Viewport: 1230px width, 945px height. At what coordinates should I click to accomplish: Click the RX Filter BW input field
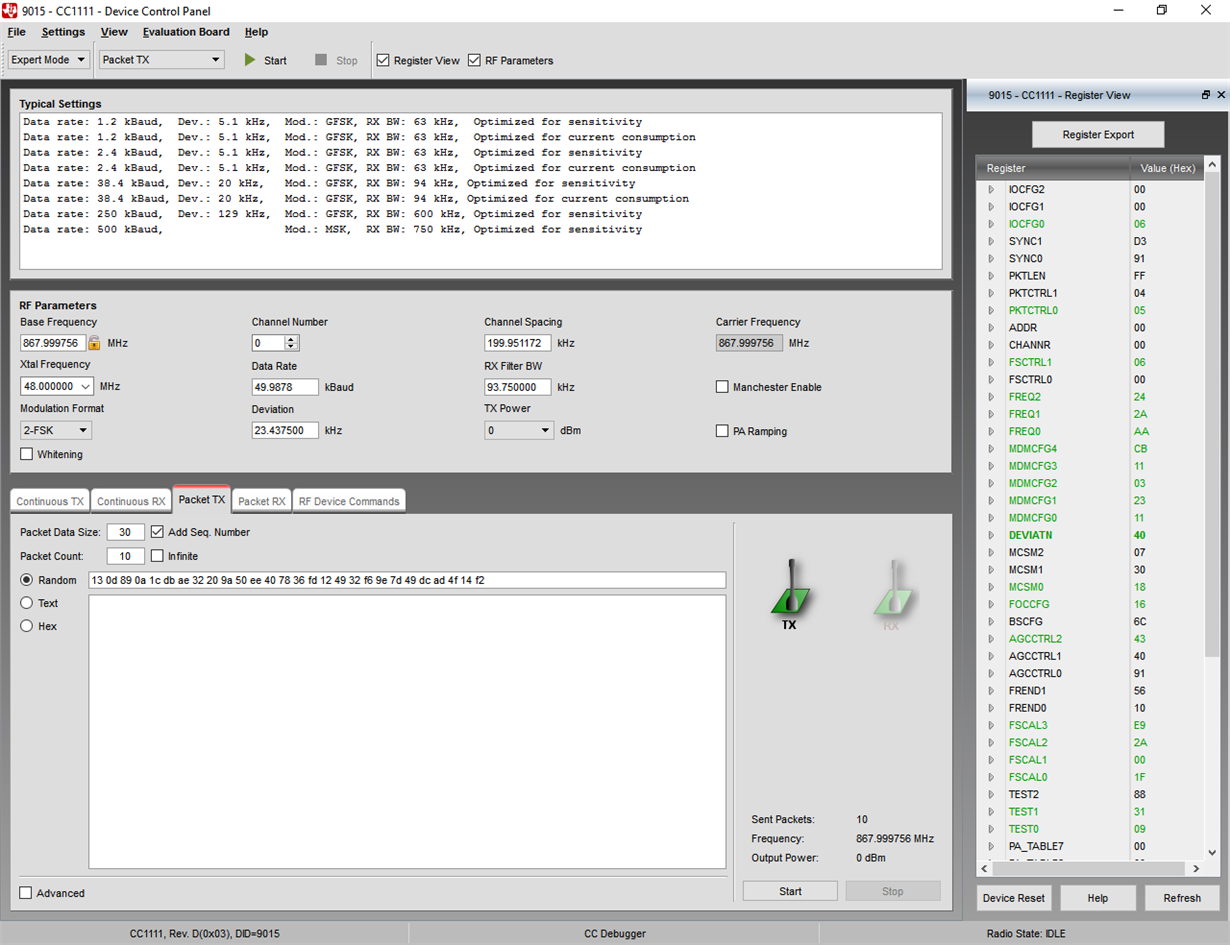pos(518,387)
